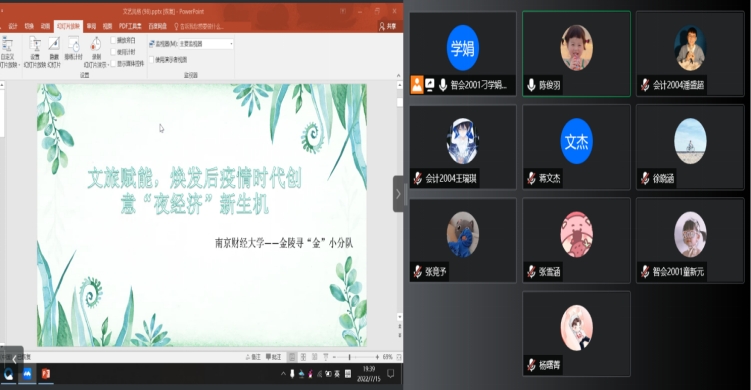Click the zoom out minus button

click(x=334, y=357)
